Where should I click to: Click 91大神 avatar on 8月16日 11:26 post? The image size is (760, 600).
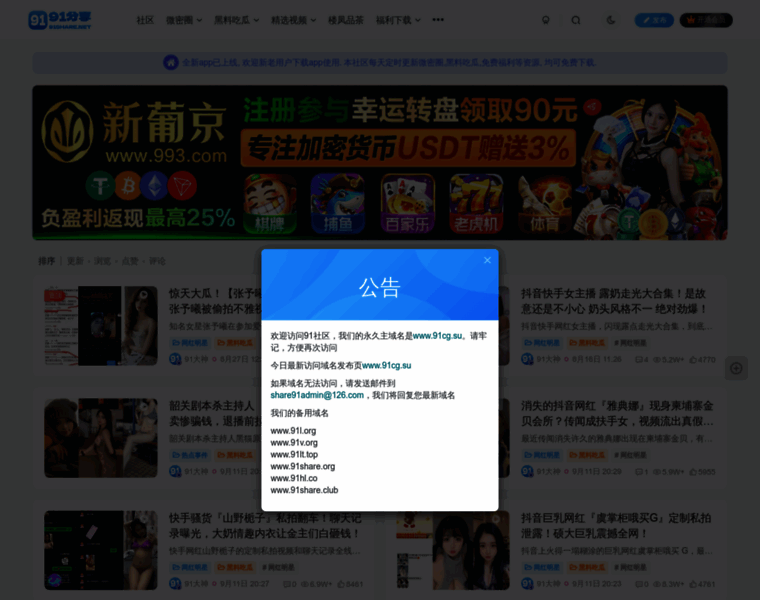(x=527, y=359)
